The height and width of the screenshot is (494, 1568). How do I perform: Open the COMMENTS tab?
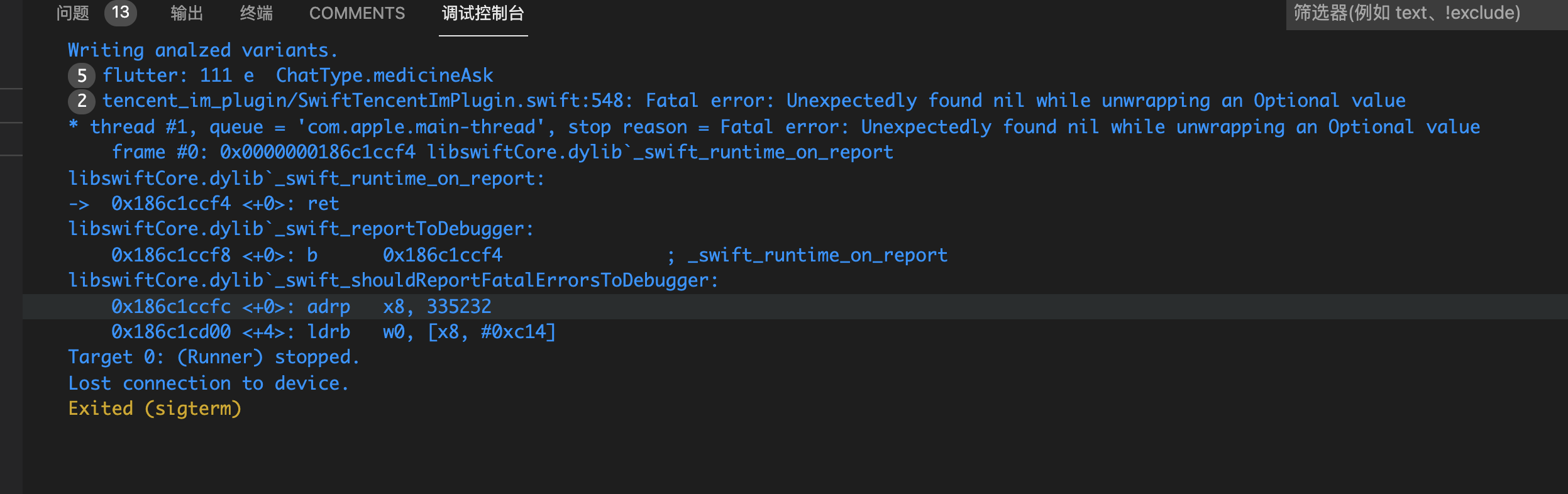[x=356, y=13]
